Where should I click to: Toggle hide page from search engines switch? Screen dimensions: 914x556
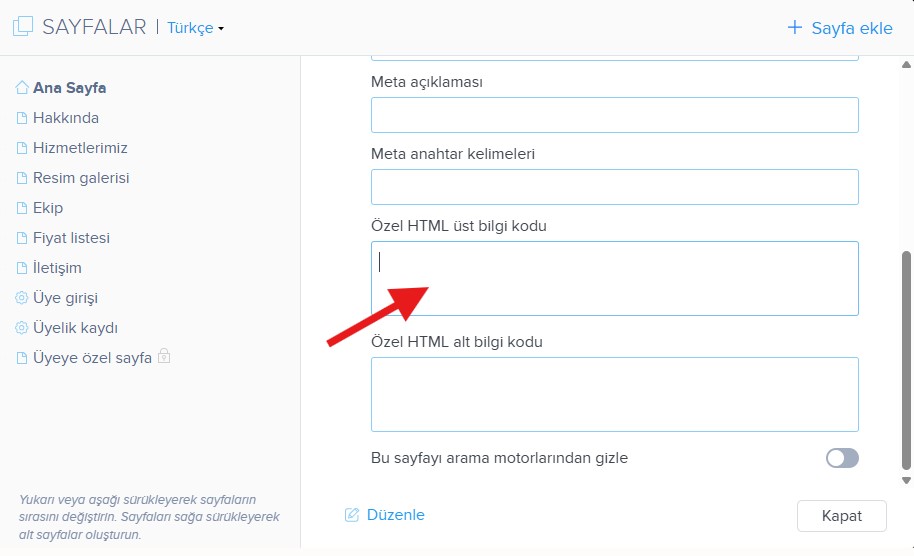842,458
